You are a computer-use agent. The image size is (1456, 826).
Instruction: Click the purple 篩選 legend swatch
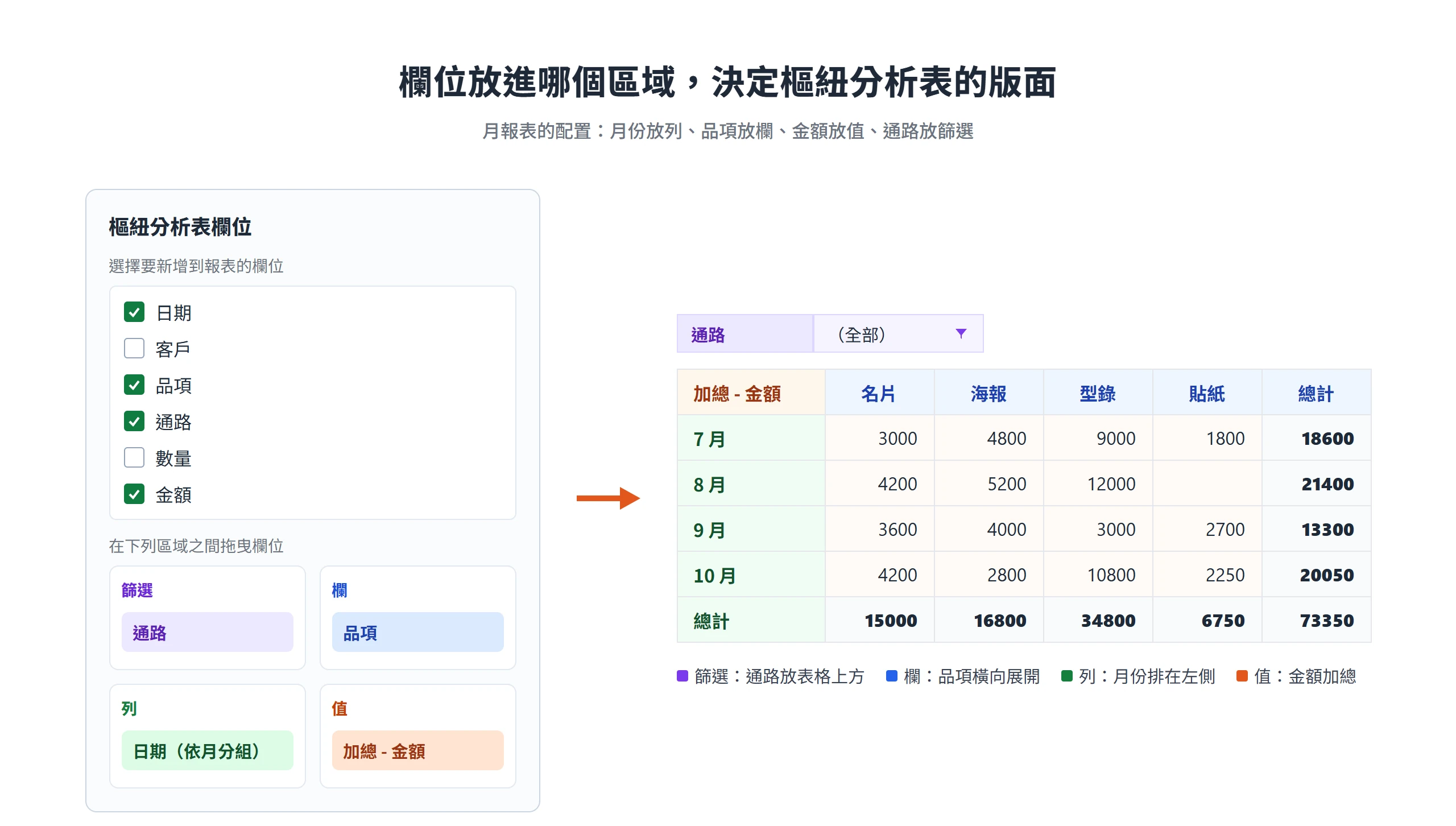(682, 676)
